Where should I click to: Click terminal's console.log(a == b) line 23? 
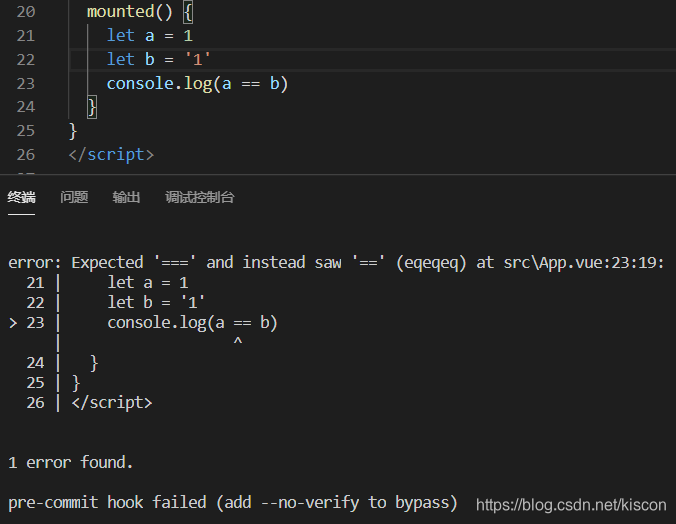[x=192, y=323]
